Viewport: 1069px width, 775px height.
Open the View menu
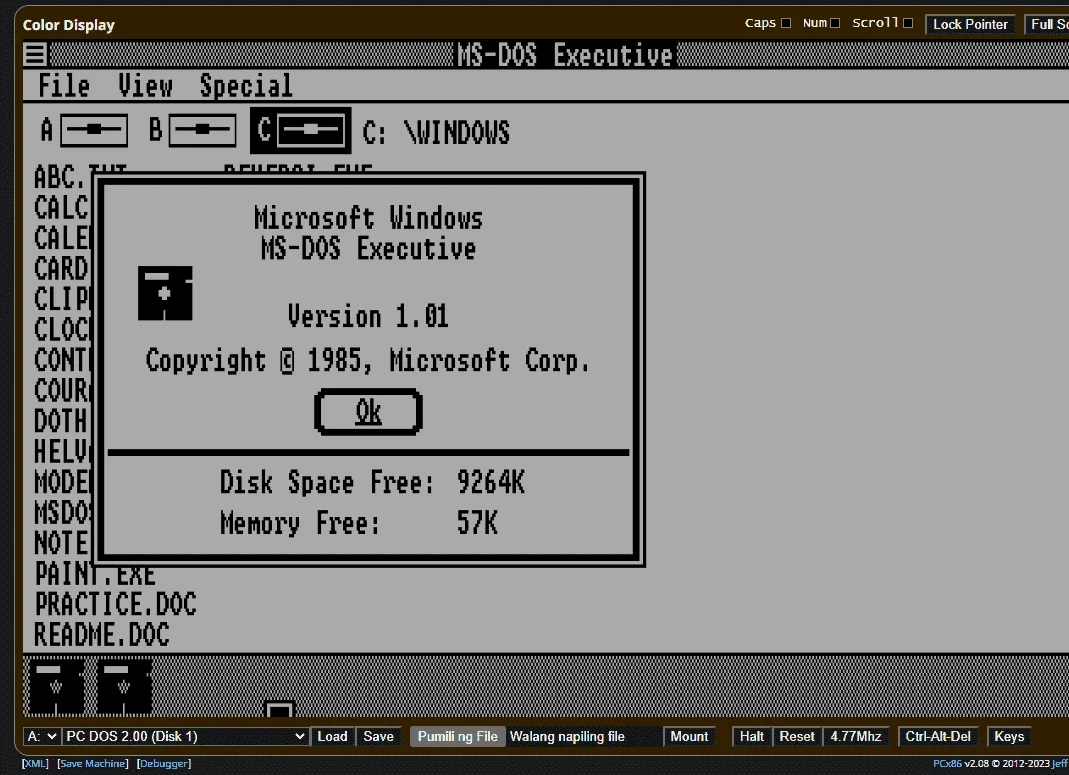pyautogui.click(x=145, y=86)
